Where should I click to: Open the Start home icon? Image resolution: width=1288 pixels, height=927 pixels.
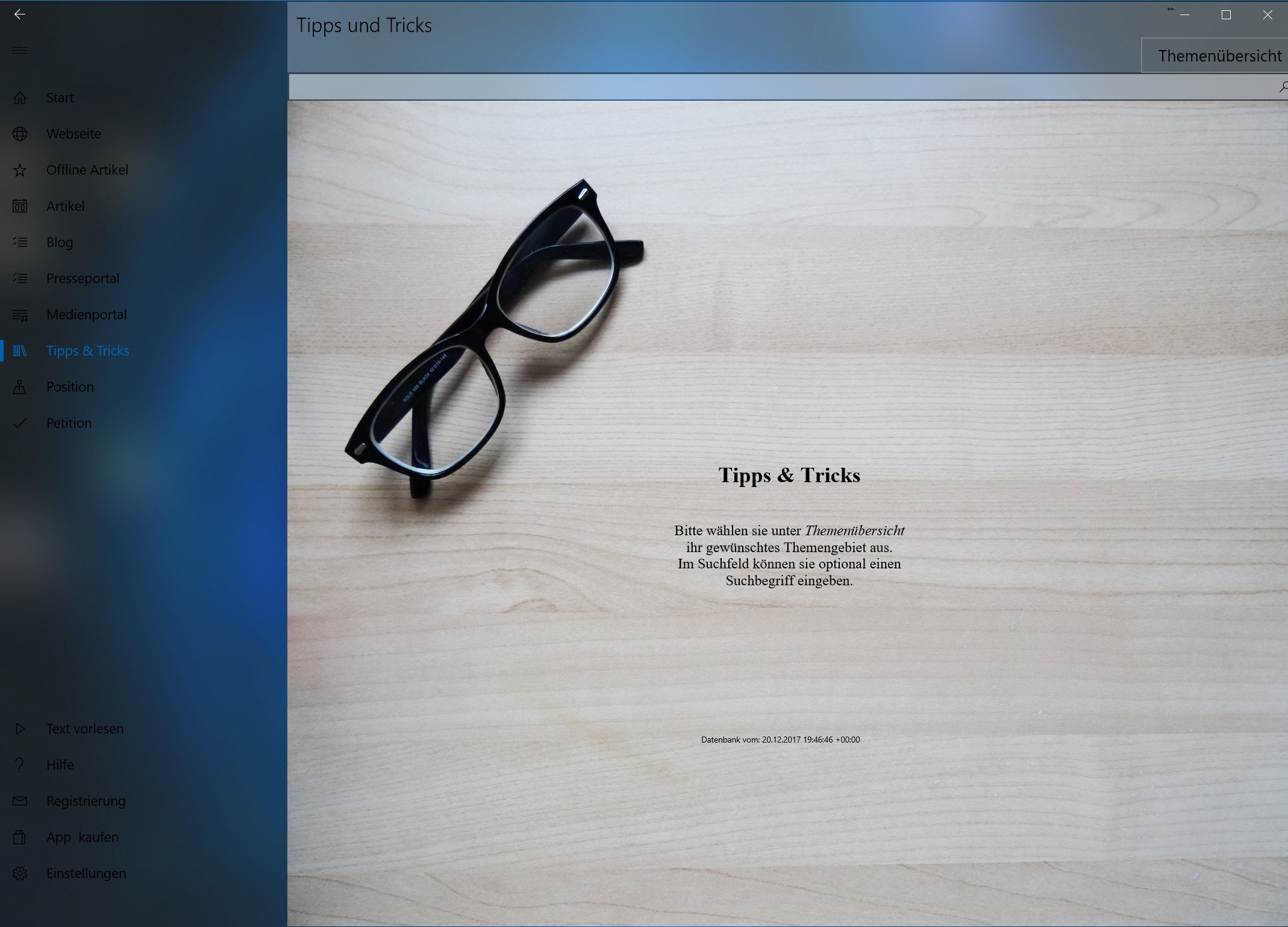click(x=20, y=98)
